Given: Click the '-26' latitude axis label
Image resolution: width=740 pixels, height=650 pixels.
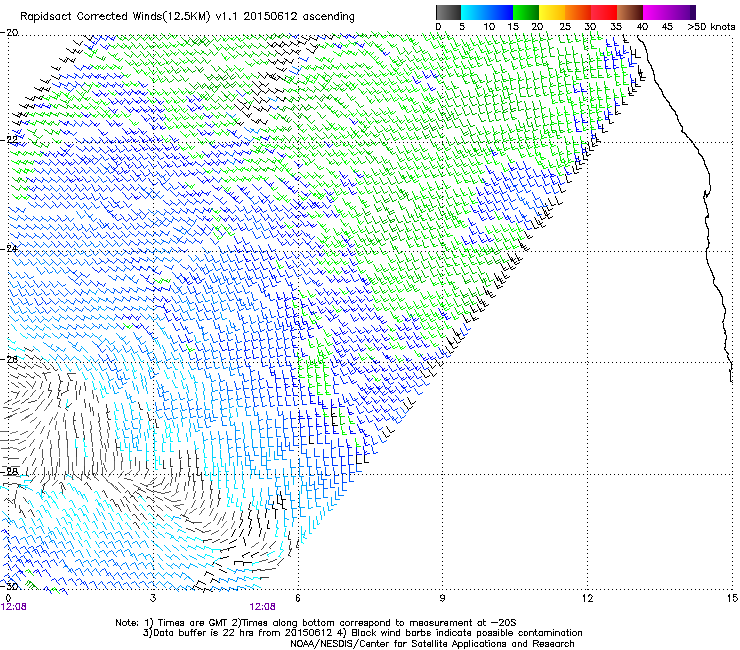Looking at the screenshot, I should (x=10, y=359).
